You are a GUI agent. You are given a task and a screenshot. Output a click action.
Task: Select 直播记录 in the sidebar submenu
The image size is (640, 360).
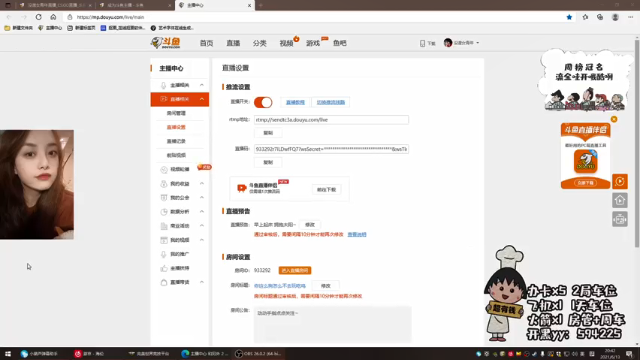tap(176, 141)
